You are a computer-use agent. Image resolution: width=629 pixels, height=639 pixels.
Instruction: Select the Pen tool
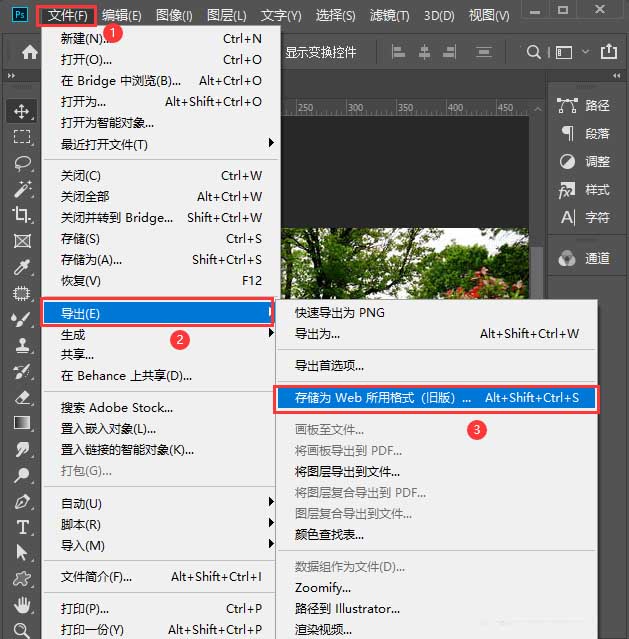[x=21, y=501]
